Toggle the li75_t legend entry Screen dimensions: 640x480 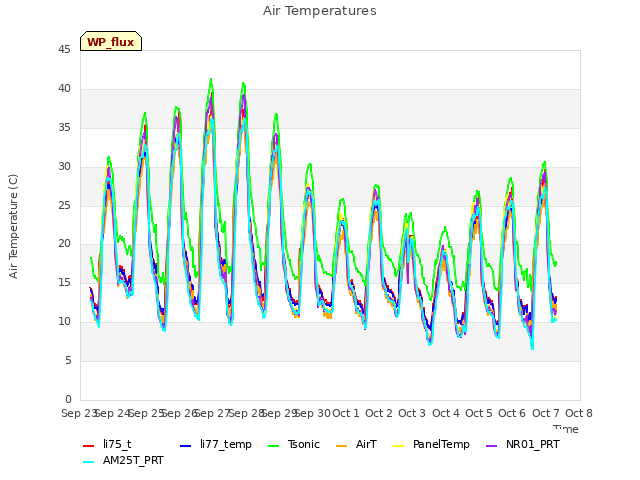pos(107,444)
